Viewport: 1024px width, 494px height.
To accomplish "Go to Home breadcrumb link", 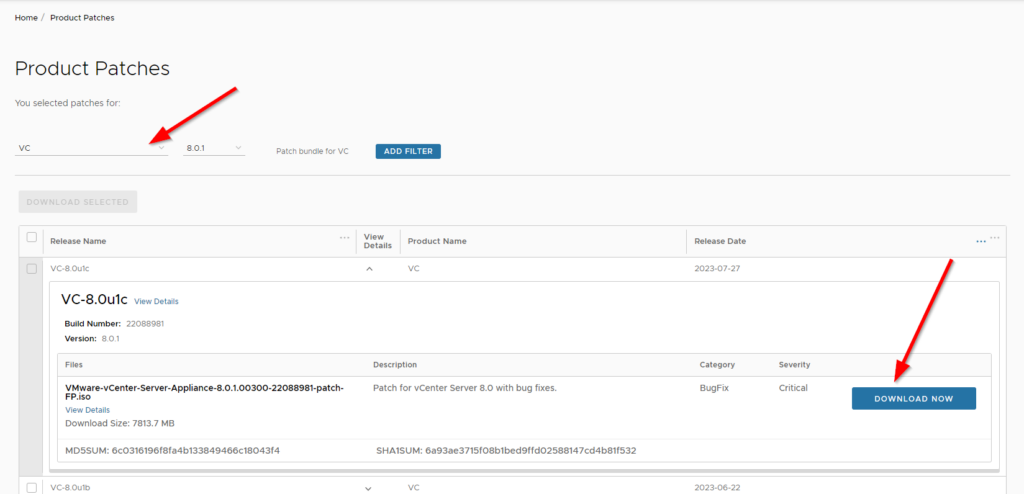I will coord(26,18).
